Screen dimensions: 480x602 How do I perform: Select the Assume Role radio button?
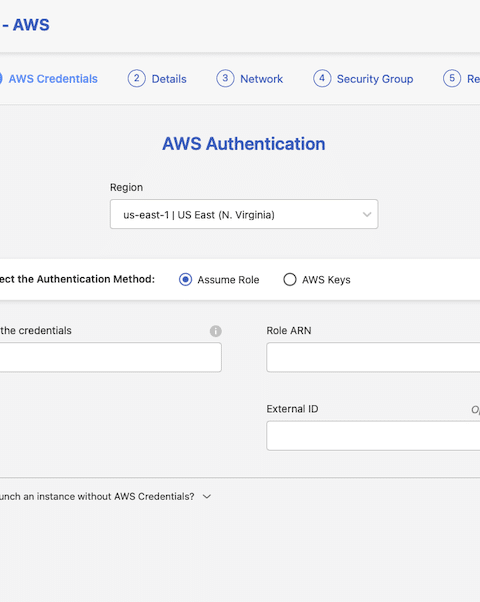click(x=185, y=280)
